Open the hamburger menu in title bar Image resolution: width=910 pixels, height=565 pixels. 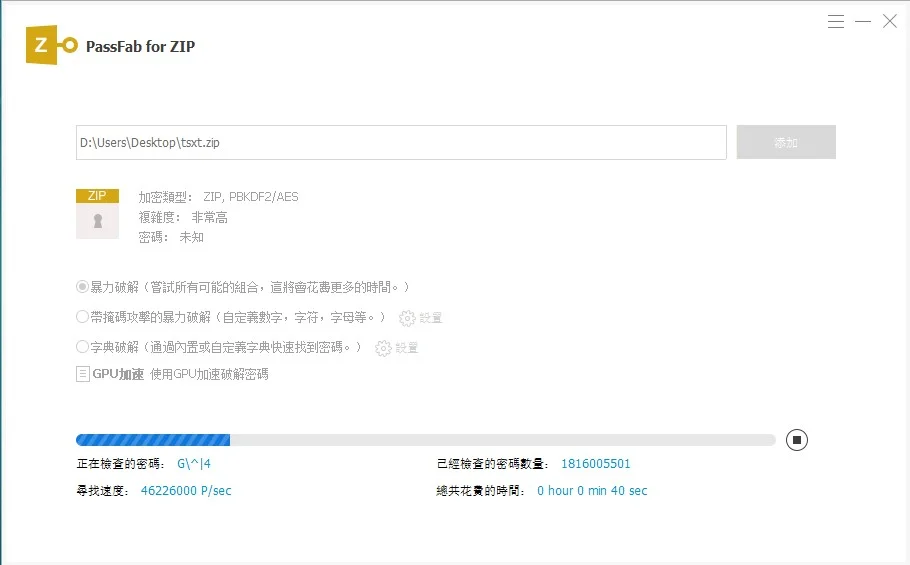pyautogui.click(x=836, y=21)
